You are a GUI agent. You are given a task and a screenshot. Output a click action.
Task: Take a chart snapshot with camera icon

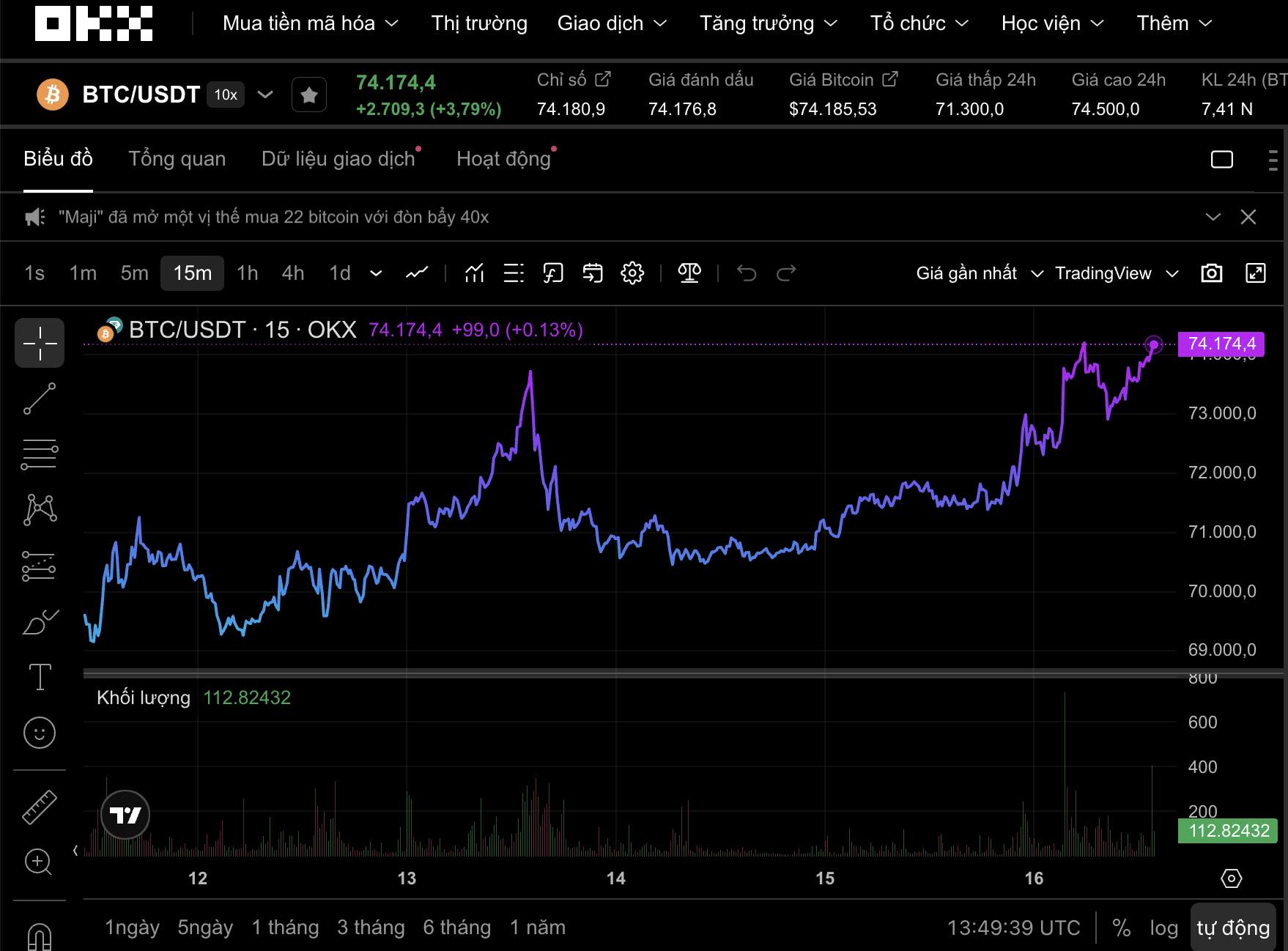coord(1211,273)
